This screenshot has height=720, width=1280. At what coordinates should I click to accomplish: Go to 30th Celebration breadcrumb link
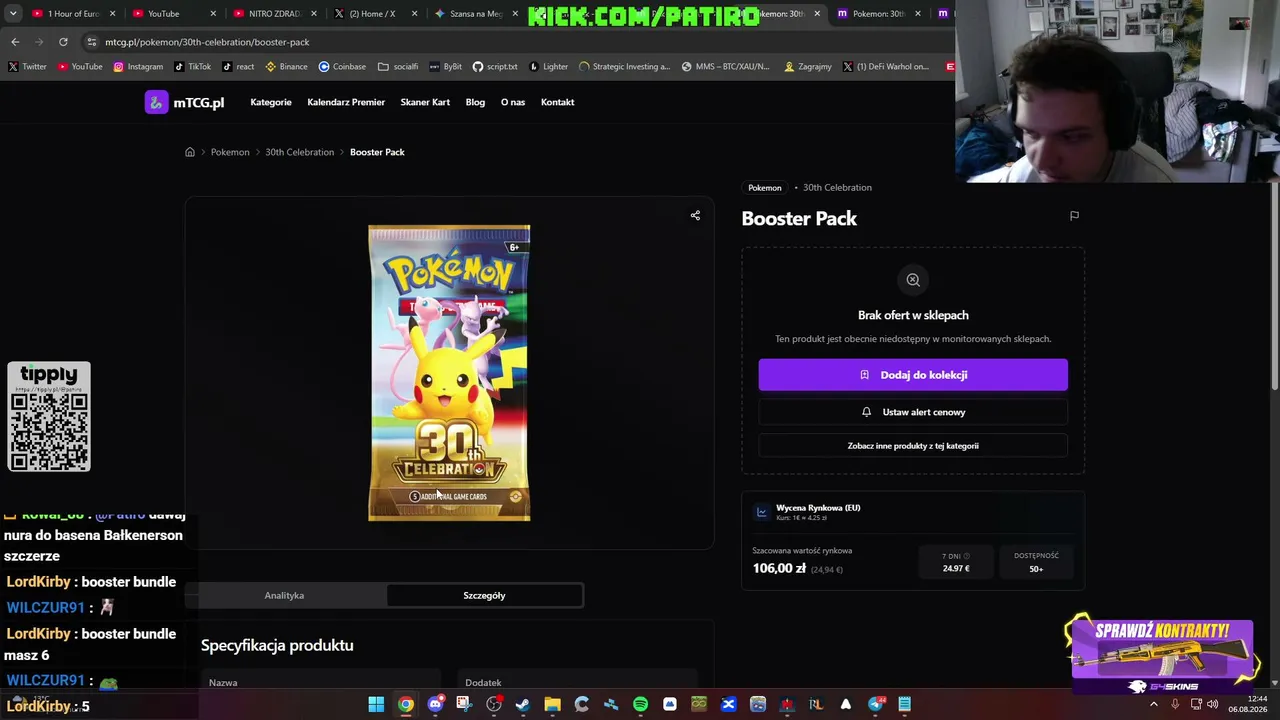point(299,152)
